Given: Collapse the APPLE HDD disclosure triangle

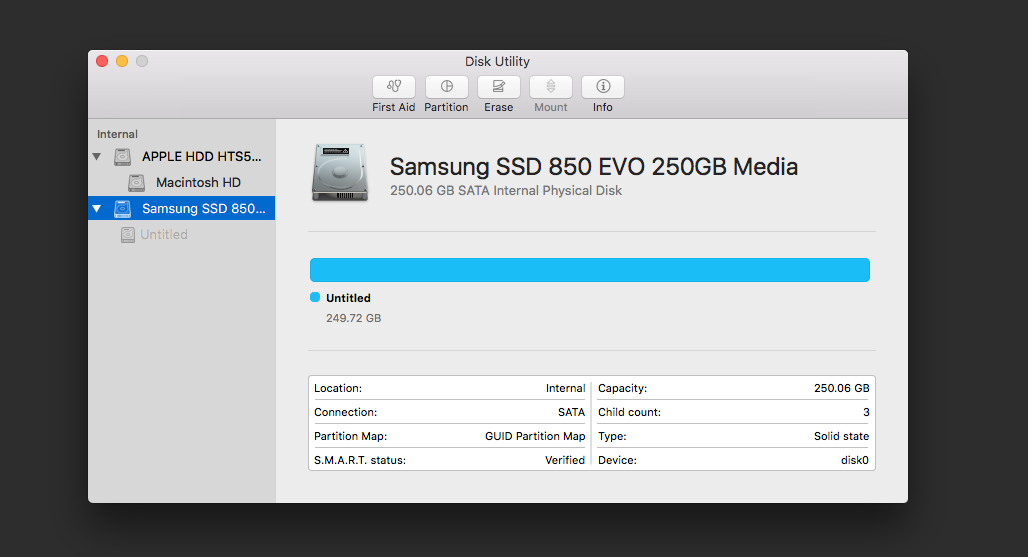Looking at the screenshot, I should coord(97,157).
